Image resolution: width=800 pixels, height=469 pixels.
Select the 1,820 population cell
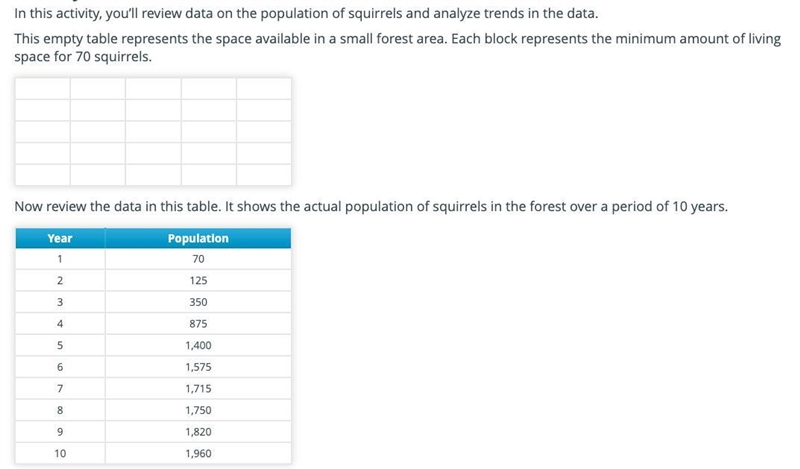click(x=198, y=432)
